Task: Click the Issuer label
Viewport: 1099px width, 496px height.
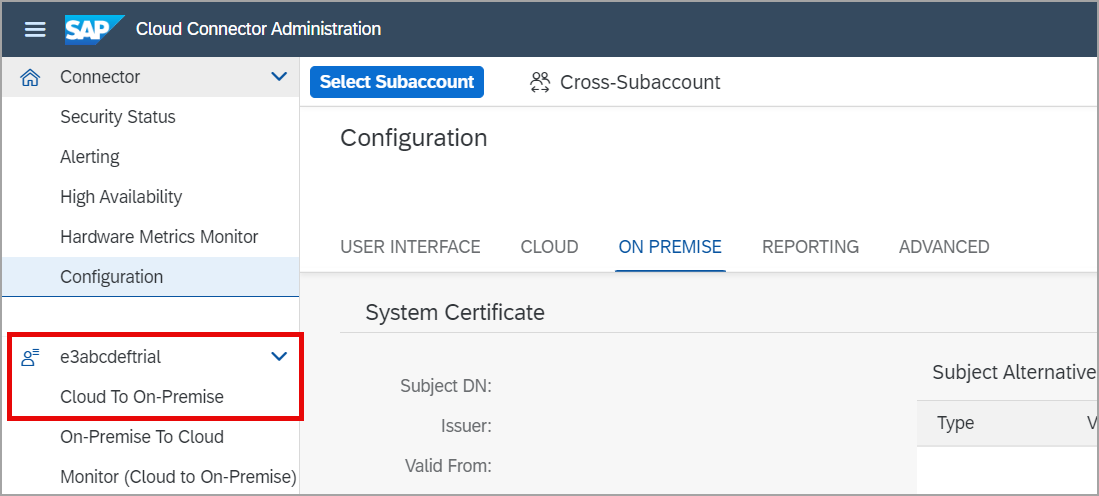Action: point(466,425)
